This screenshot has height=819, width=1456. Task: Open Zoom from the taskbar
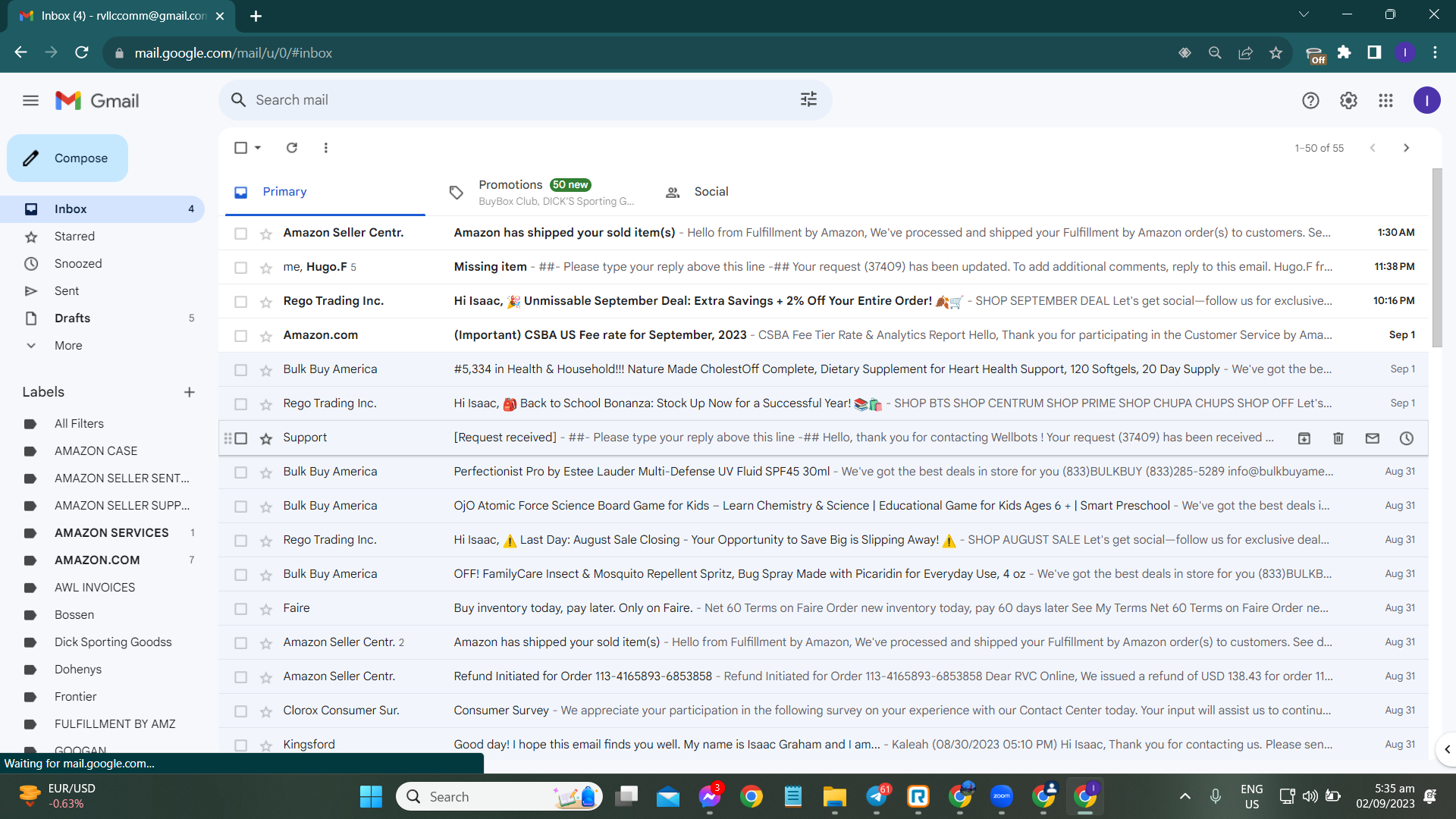pos(1002,796)
